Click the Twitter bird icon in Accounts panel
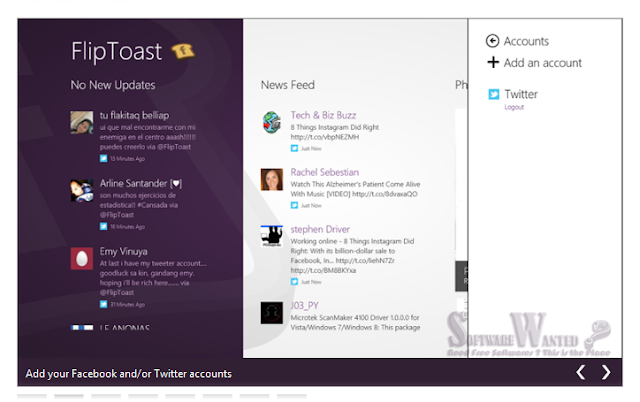The width and height of the screenshot is (640, 402). pos(494,94)
